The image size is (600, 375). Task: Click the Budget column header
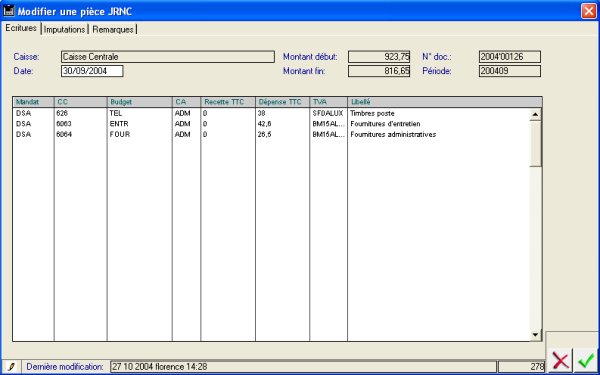tap(140, 102)
